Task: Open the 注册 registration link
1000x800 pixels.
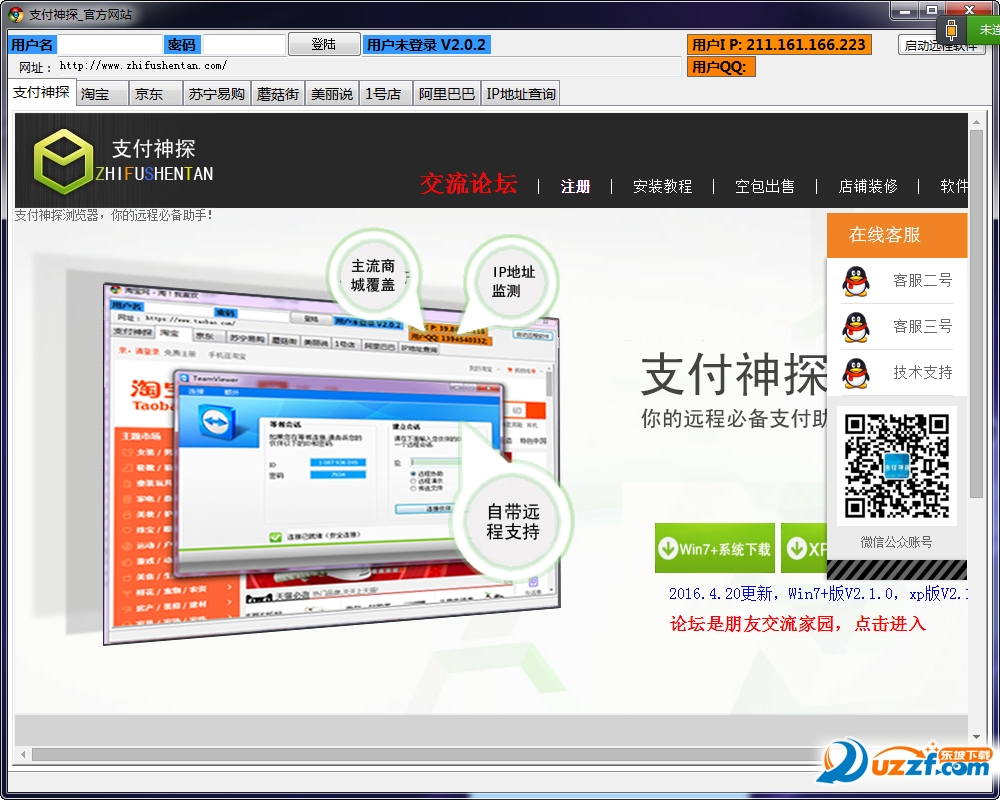Action: pos(575,186)
